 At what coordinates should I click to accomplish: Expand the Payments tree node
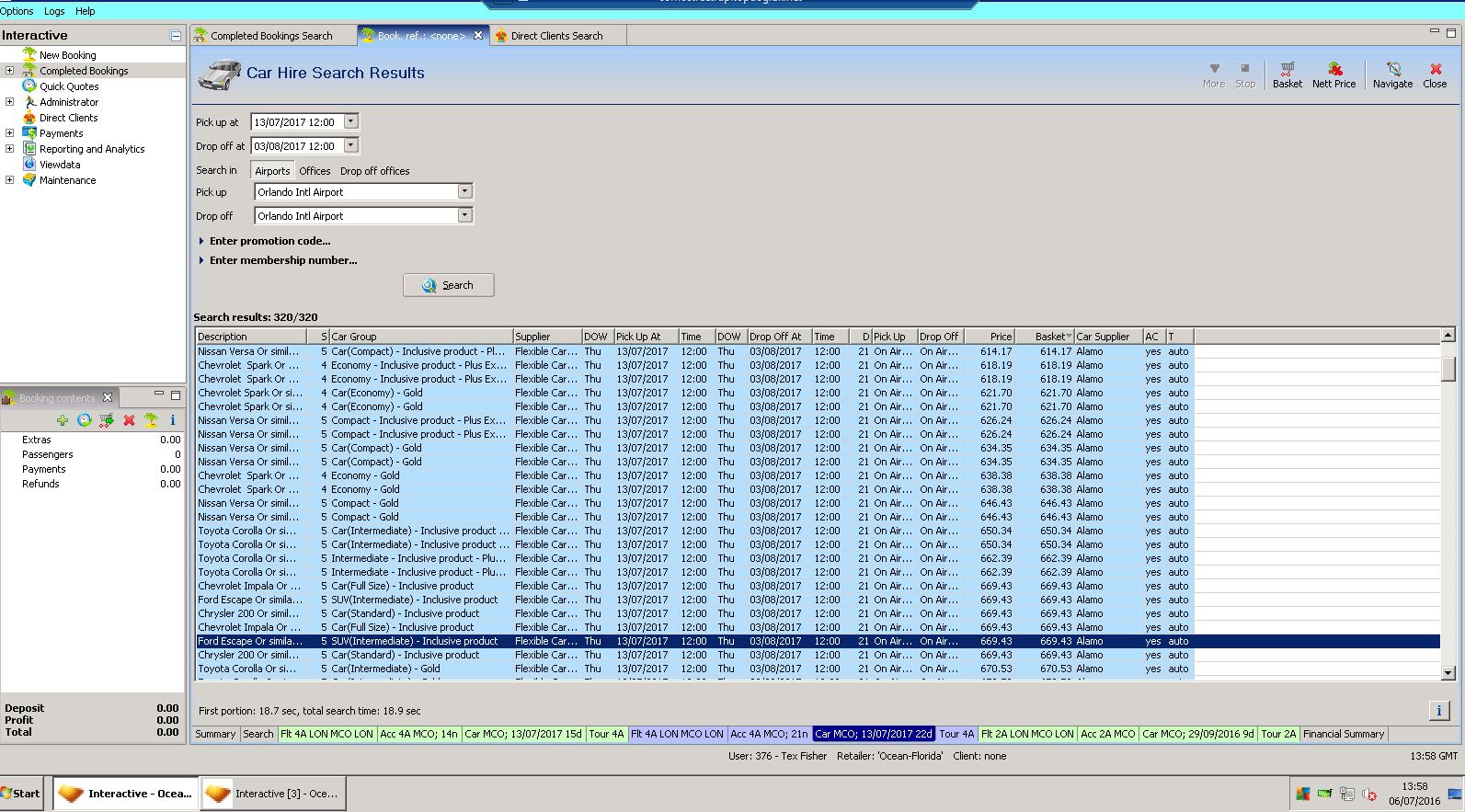pyautogui.click(x=10, y=133)
